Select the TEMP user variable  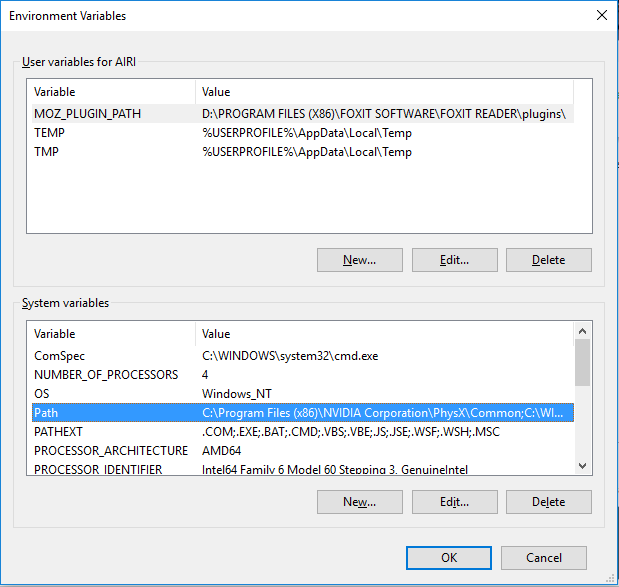pyautogui.click(x=50, y=133)
